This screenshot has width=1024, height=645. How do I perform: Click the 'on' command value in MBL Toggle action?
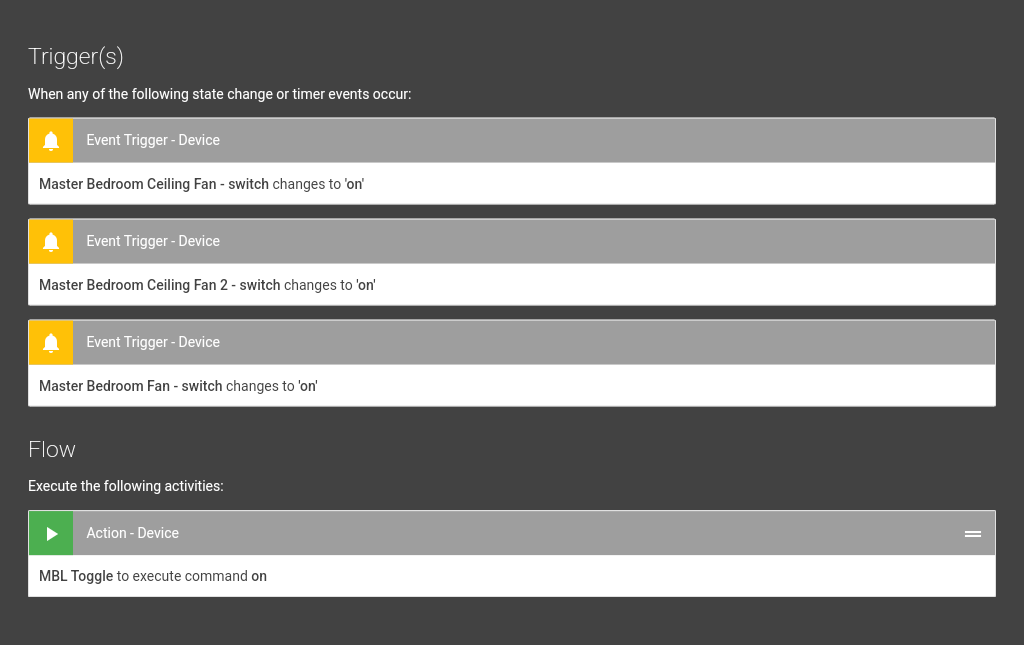point(259,576)
